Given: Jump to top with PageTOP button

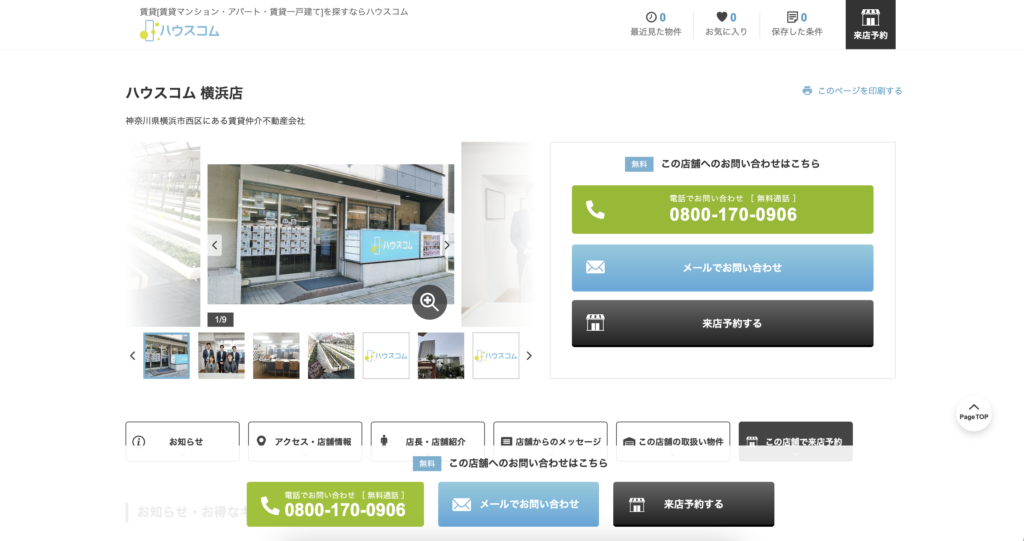Looking at the screenshot, I should pyautogui.click(x=974, y=413).
